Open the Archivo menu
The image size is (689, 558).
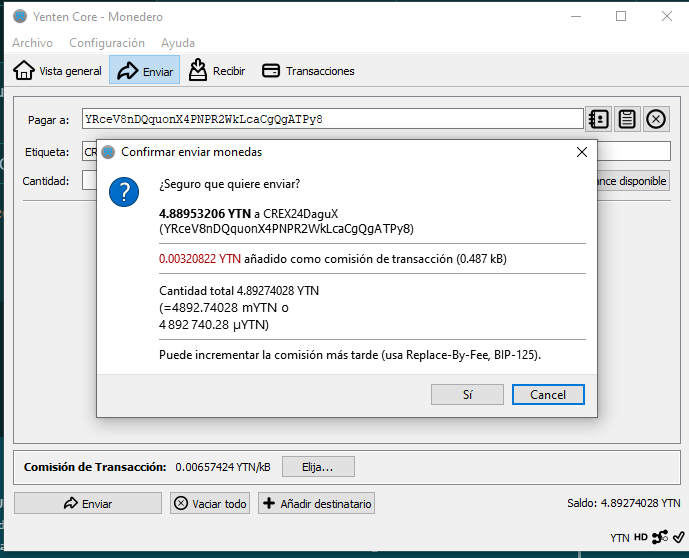click(32, 43)
